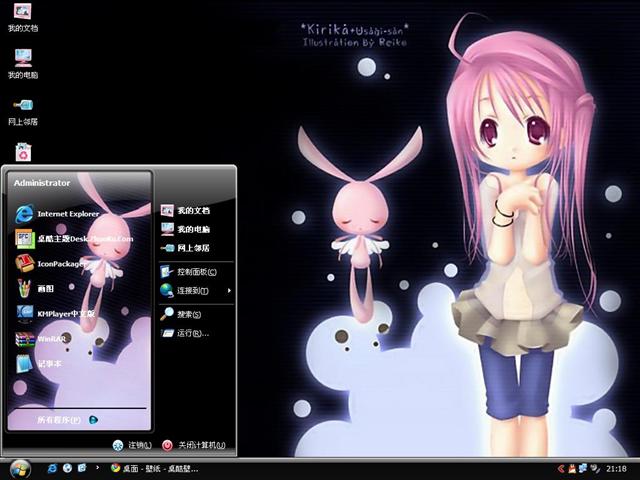
Task: Open WinRAR from the Start menu
Action: coord(50,339)
